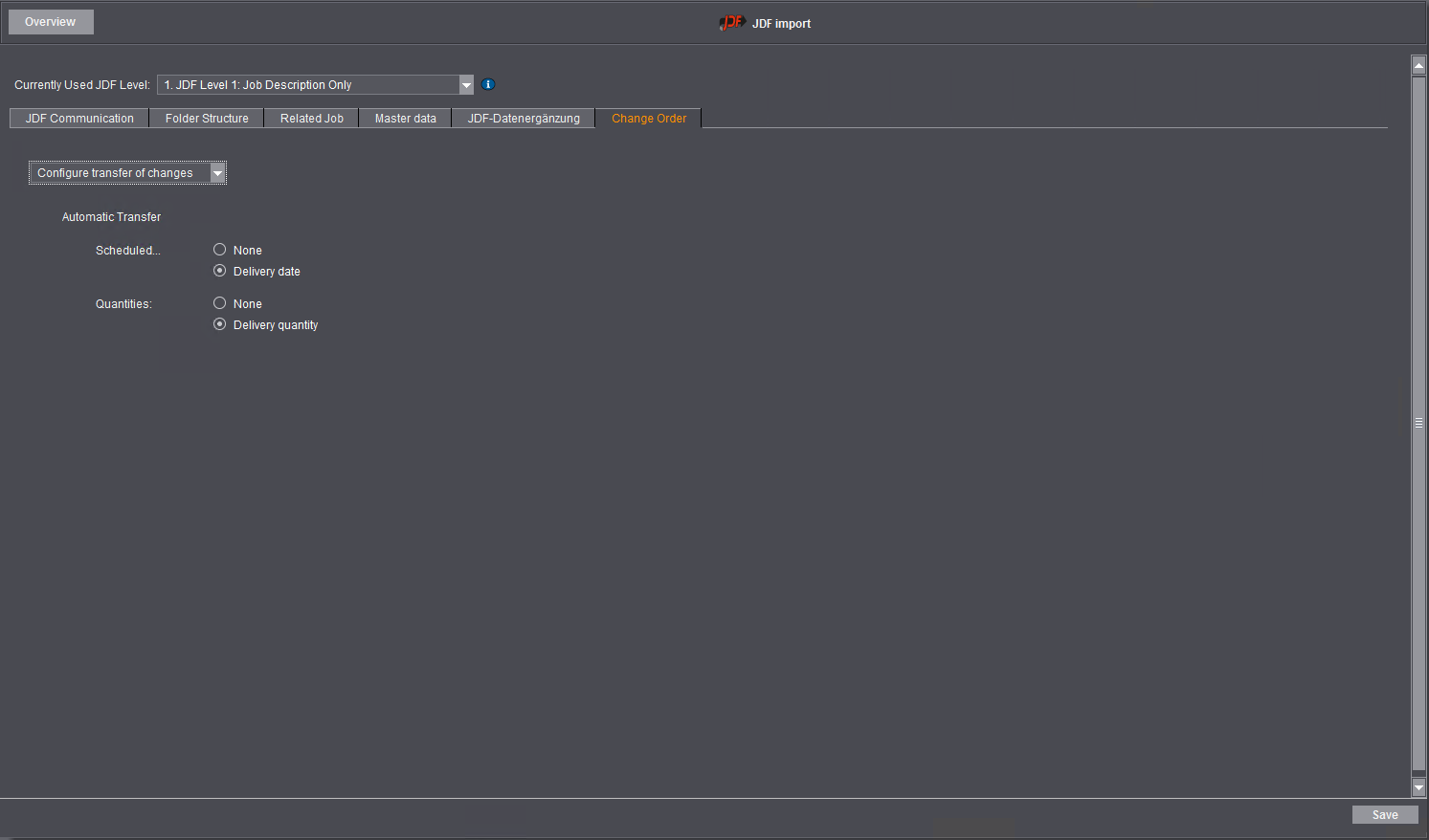Switch to the Master data tab

tap(405, 118)
